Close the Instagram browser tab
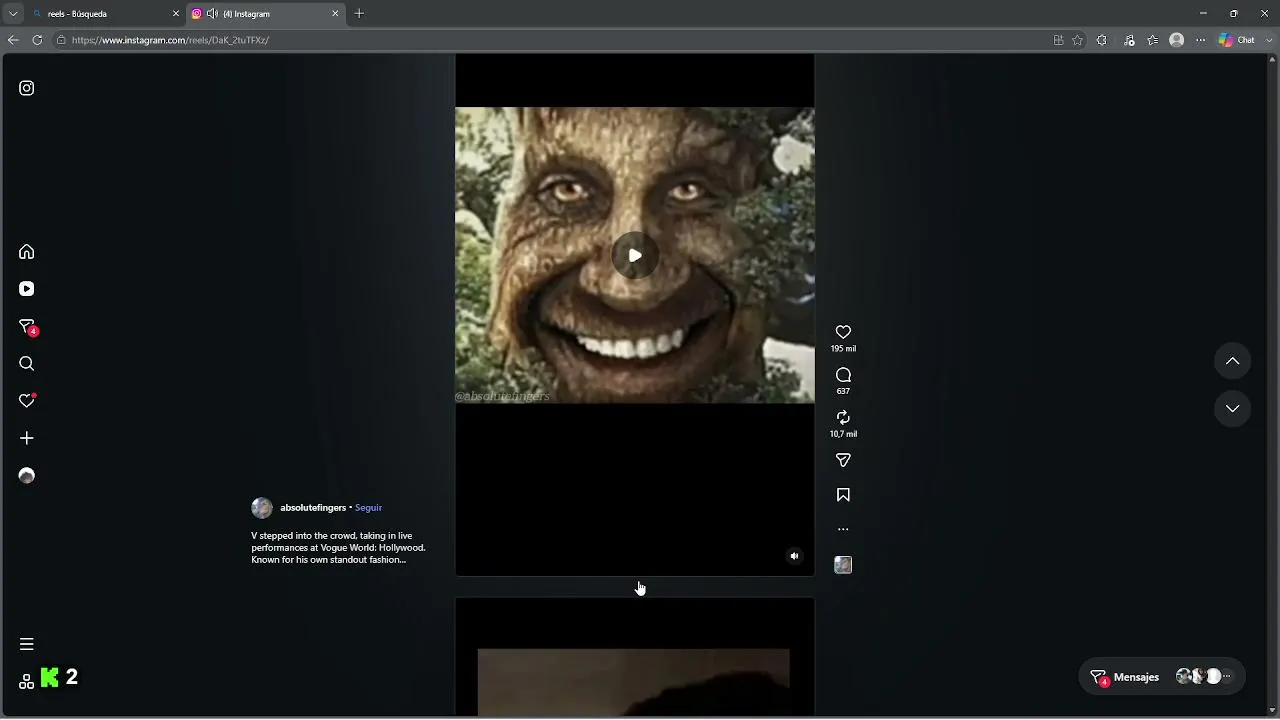 click(x=335, y=14)
